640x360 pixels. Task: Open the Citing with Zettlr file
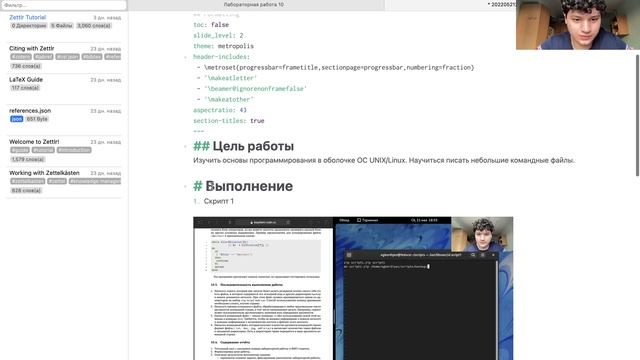31,48
